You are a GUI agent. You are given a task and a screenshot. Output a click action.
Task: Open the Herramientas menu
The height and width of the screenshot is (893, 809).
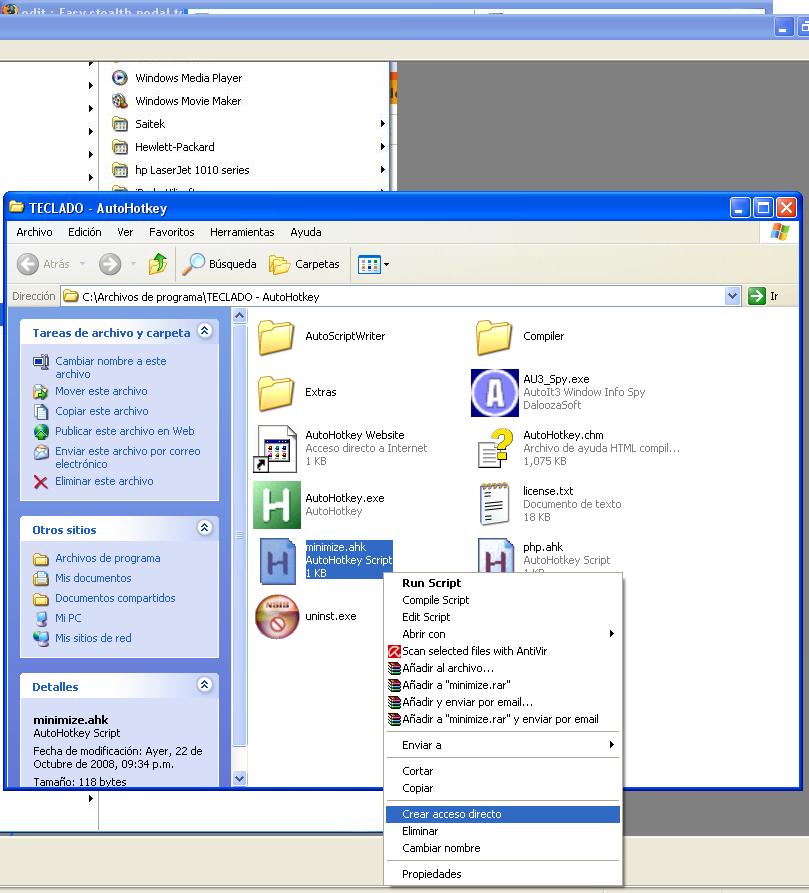[x=242, y=232]
